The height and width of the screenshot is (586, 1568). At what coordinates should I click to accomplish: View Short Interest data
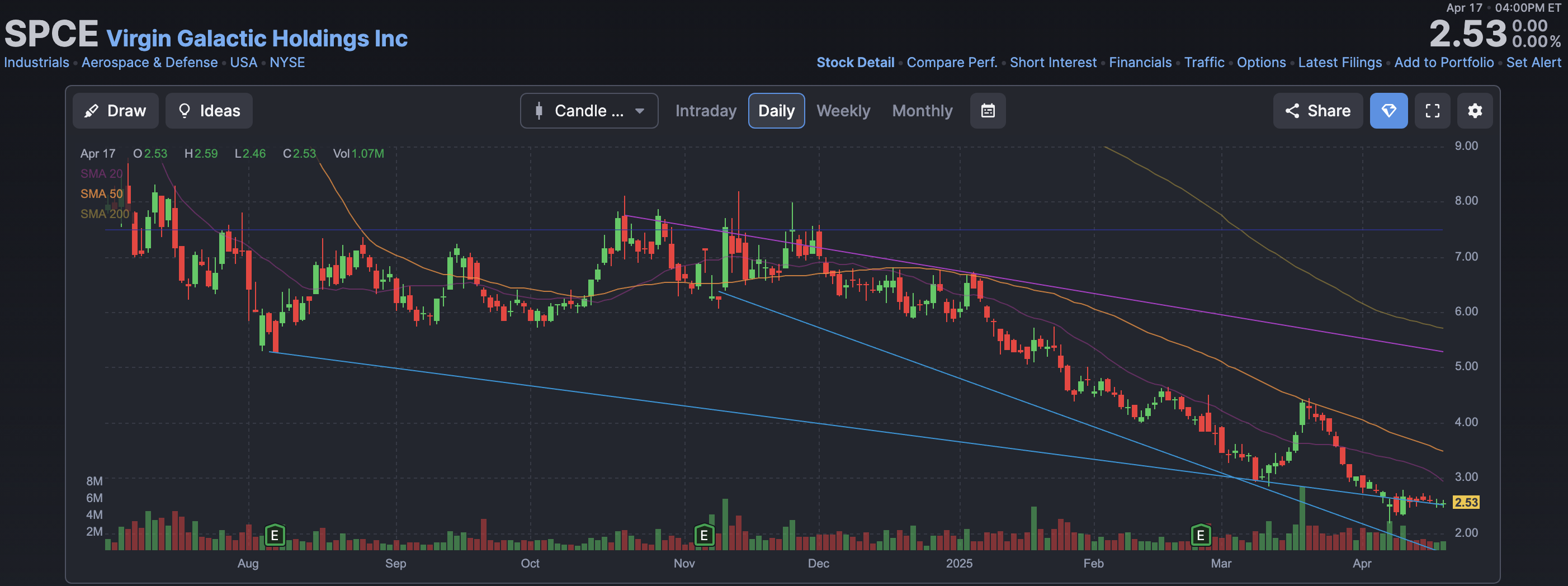click(x=1053, y=63)
